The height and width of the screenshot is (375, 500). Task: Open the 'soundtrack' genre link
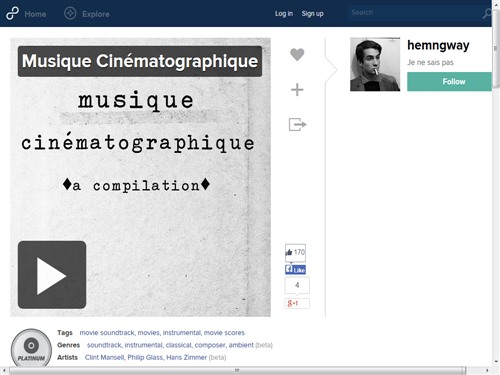[104, 345]
